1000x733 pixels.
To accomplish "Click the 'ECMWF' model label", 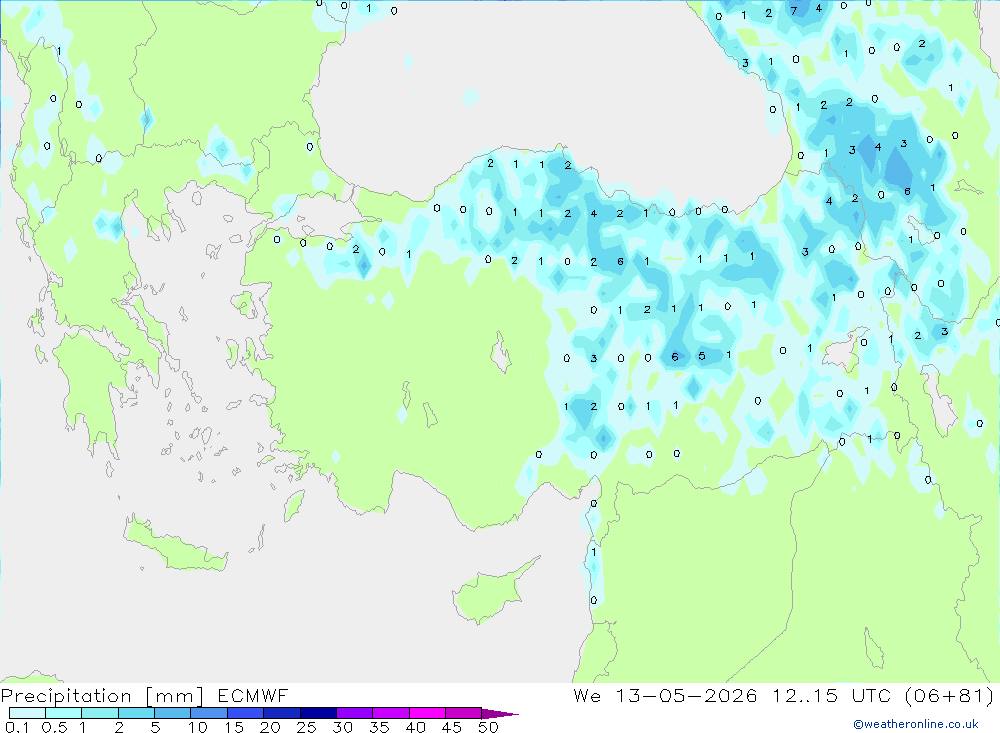I will [x=253, y=695].
